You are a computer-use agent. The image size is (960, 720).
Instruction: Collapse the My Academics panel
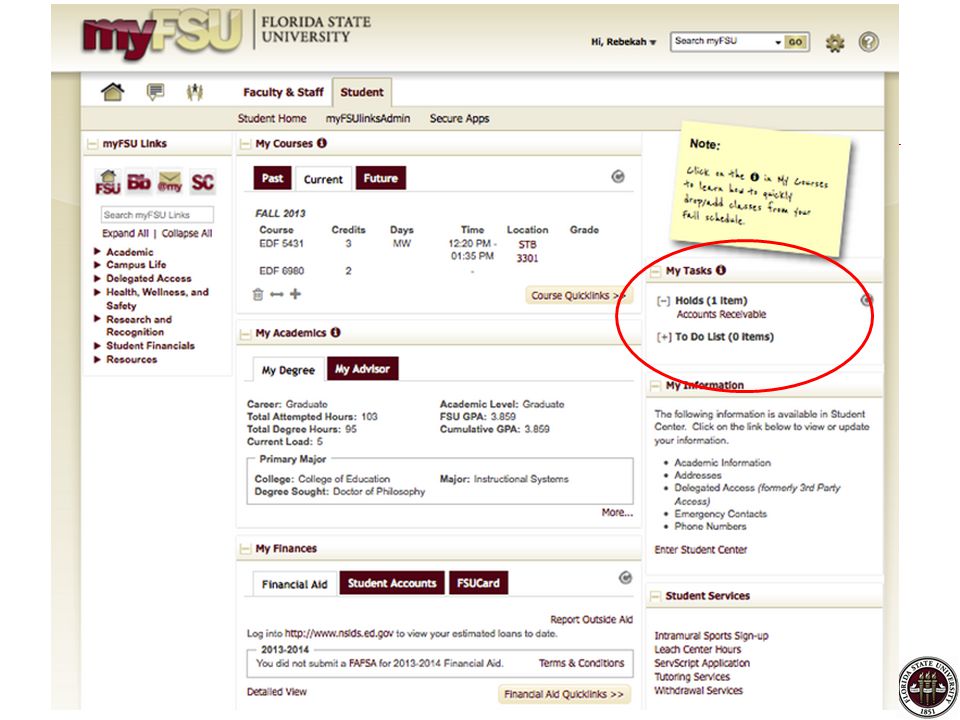246,334
